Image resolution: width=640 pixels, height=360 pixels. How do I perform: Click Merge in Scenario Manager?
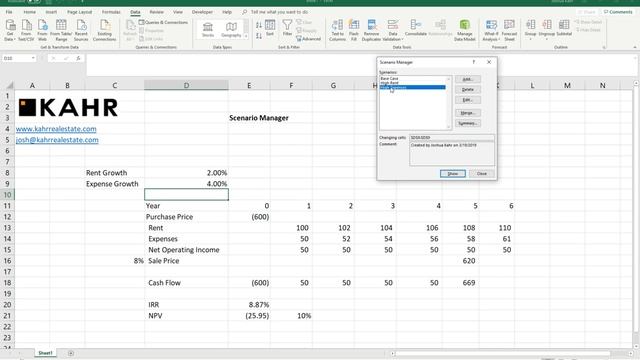468,113
